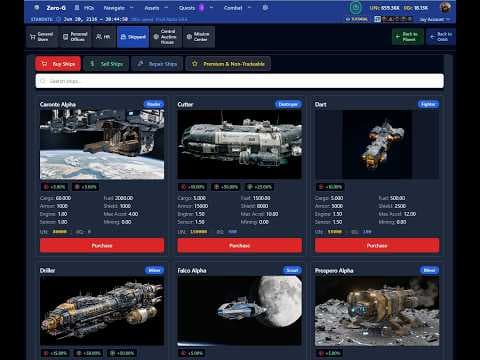Open the General Store tab

coord(42,37)
